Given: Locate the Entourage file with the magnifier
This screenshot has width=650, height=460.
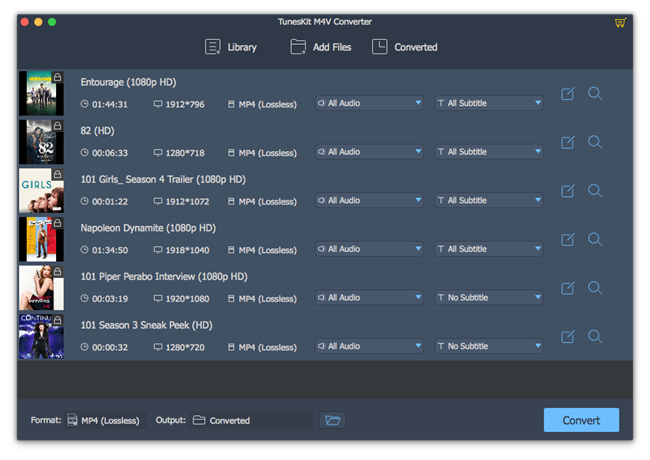Looking at the screenshot, I should click(x=595, y=94).
